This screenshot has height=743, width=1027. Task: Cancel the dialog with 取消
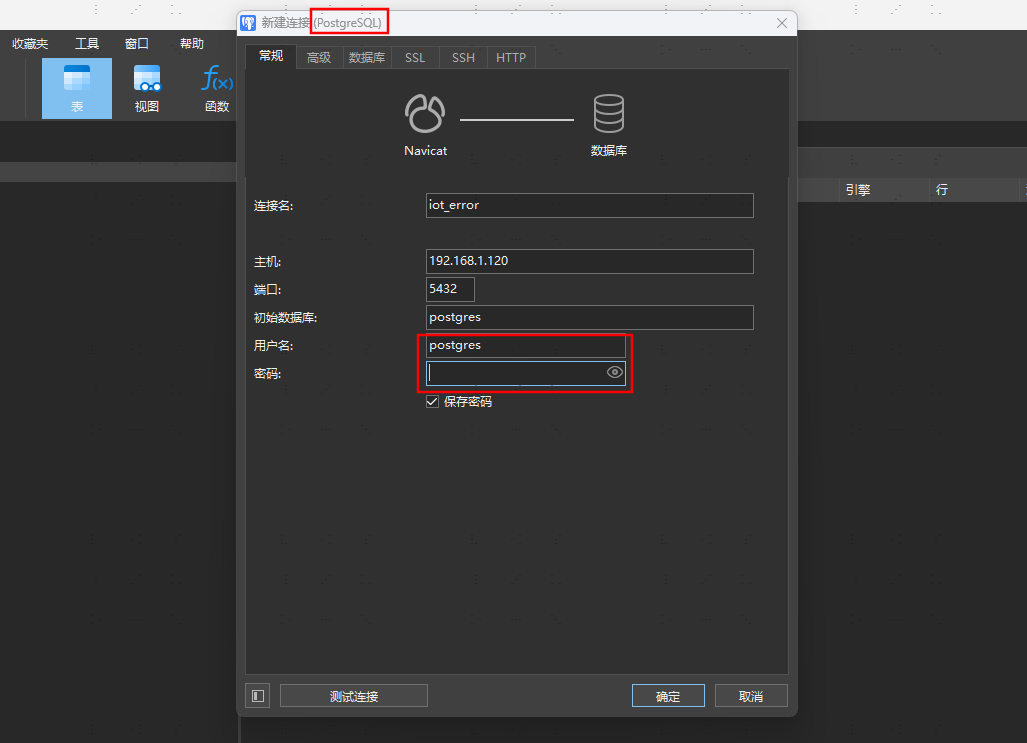(x=751, y=696)
